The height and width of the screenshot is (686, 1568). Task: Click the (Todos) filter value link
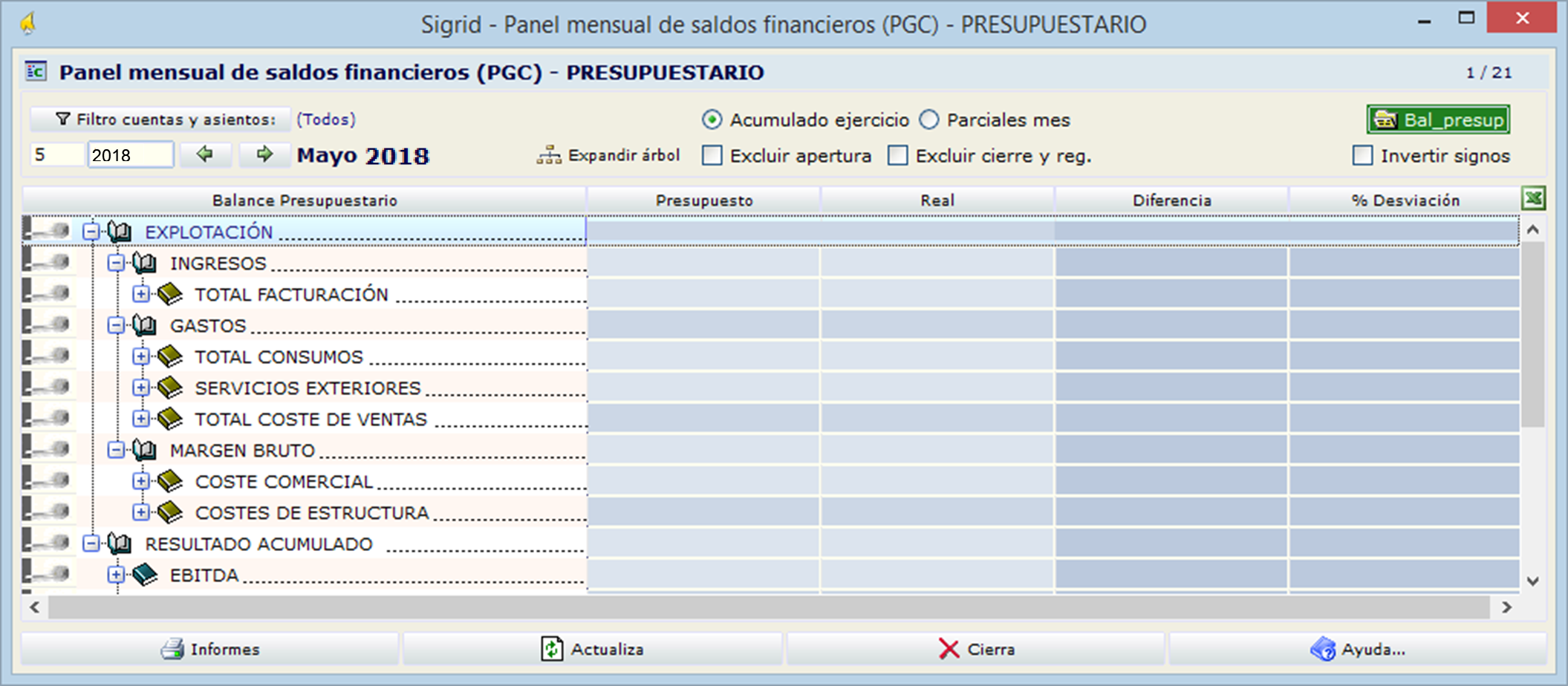click(x=326, y=120)
